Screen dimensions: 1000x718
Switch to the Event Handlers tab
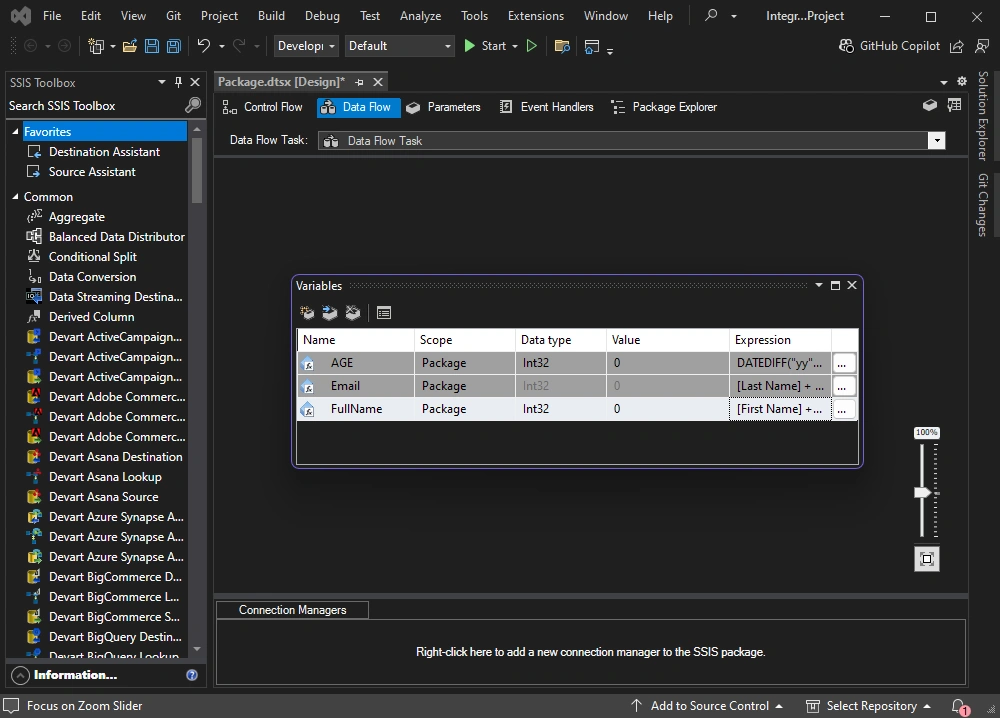(x=547, y=107)
